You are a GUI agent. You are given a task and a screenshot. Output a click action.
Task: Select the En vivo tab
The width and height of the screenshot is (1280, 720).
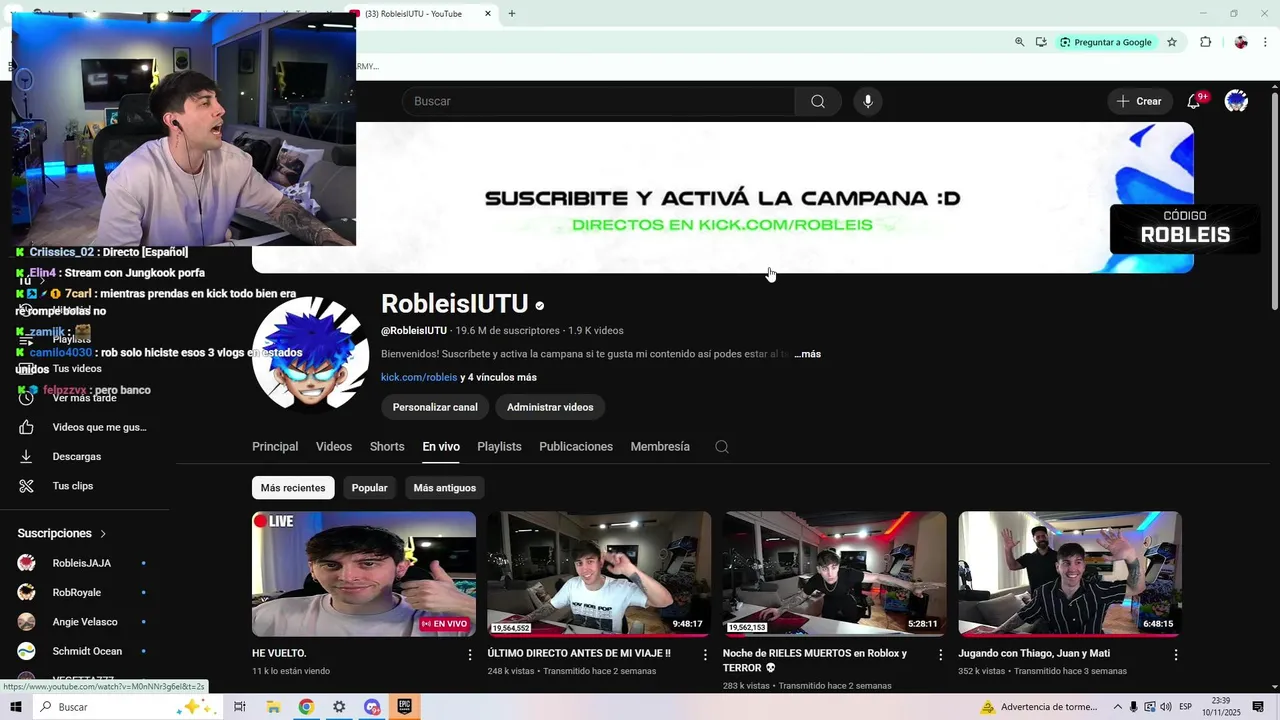(x=441, y=447)
